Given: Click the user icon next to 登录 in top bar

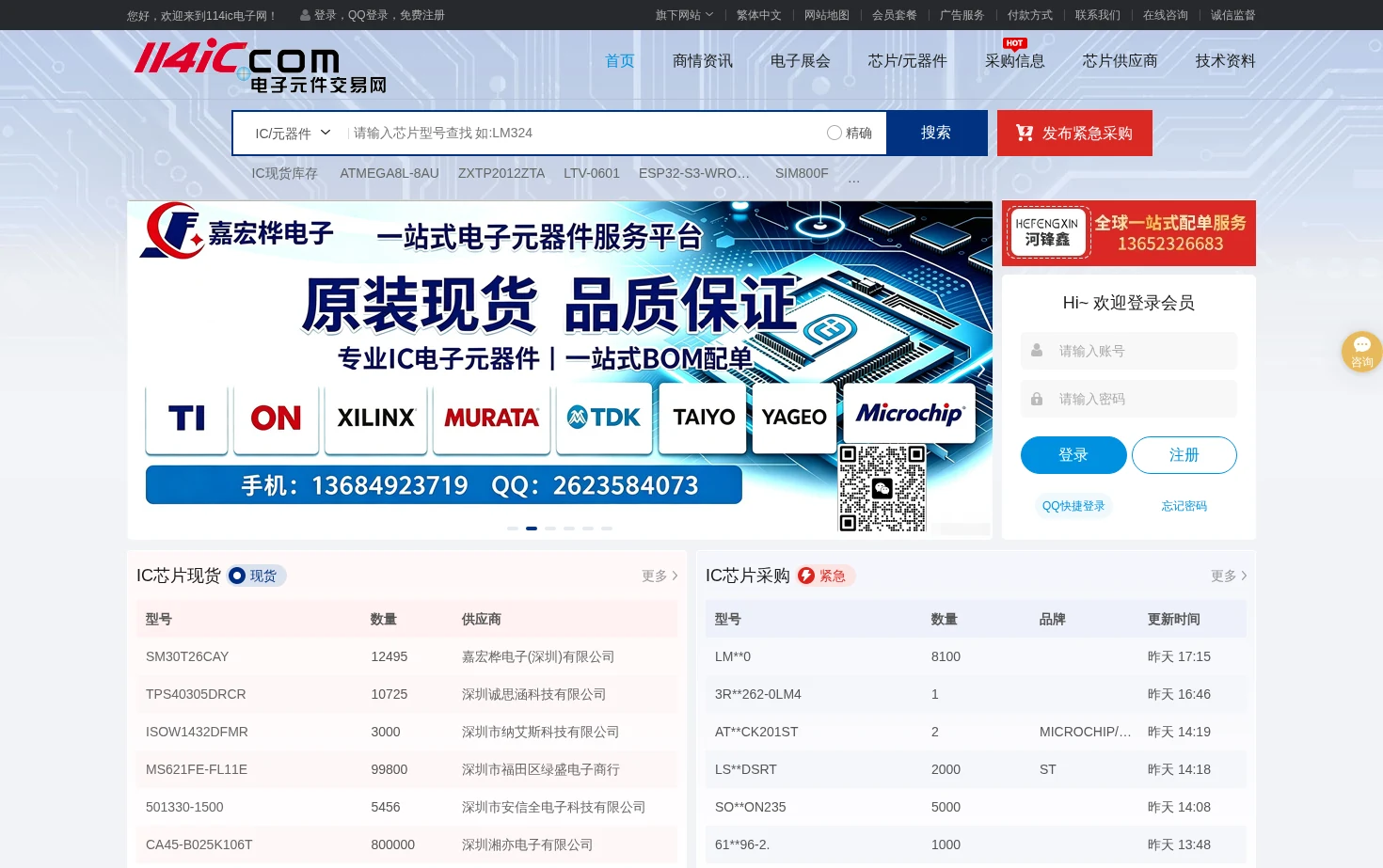Looking at the screenshot, I should [x=305, y=15].
